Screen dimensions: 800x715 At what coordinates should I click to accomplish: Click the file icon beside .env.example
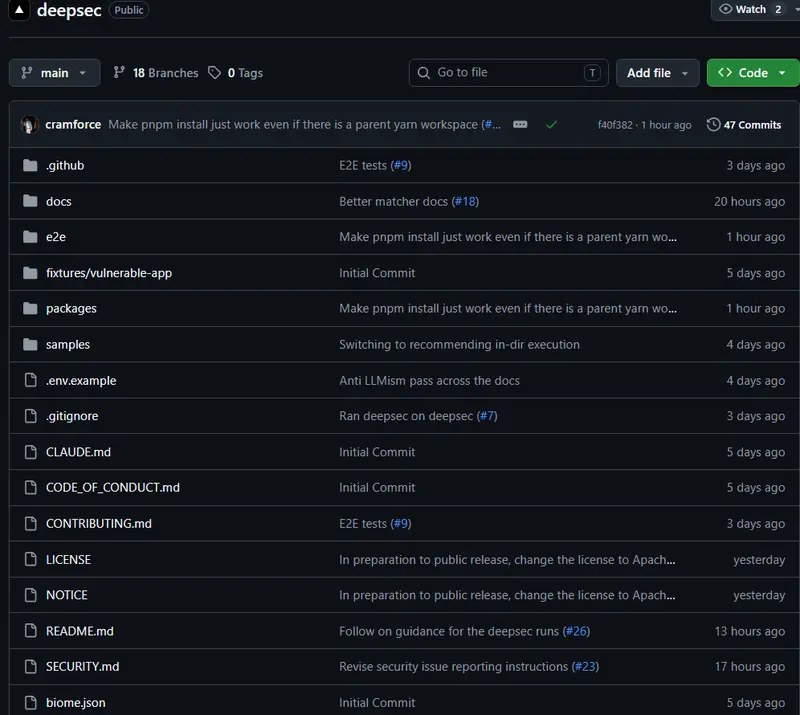coord(31,380)
